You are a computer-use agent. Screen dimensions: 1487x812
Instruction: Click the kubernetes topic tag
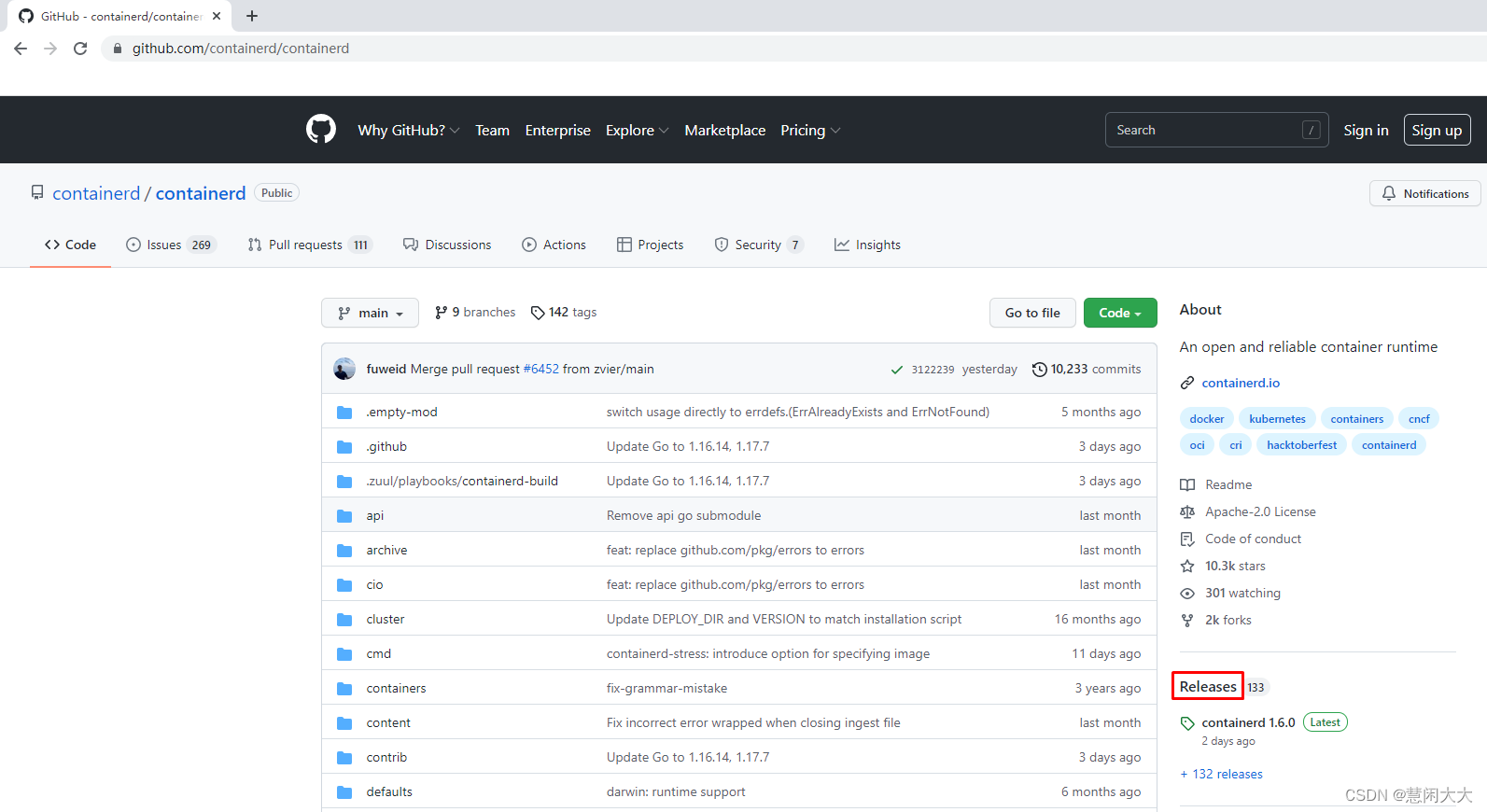click(x=1278, y=419)
